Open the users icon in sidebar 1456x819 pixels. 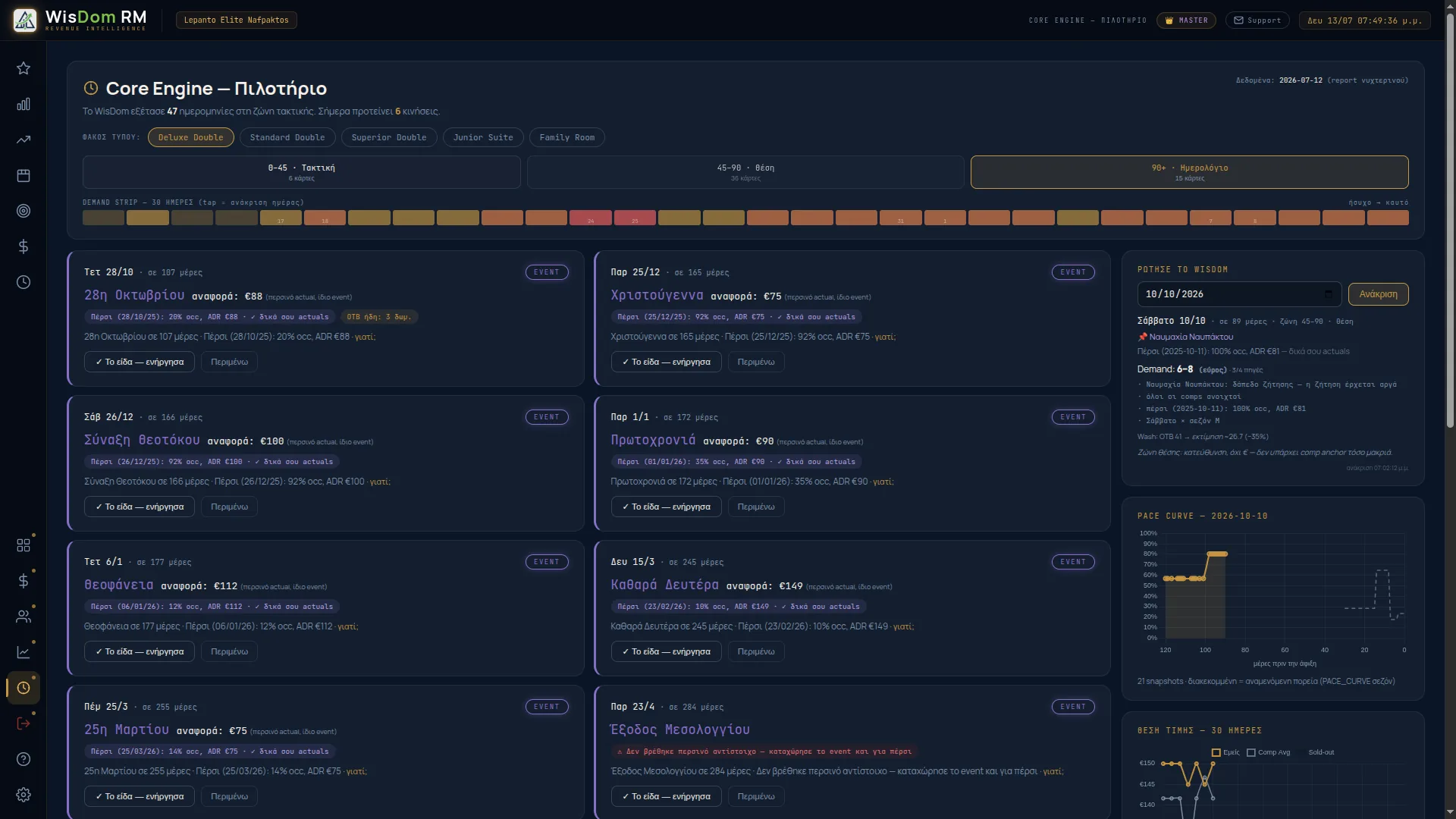[x=24, y=617]
